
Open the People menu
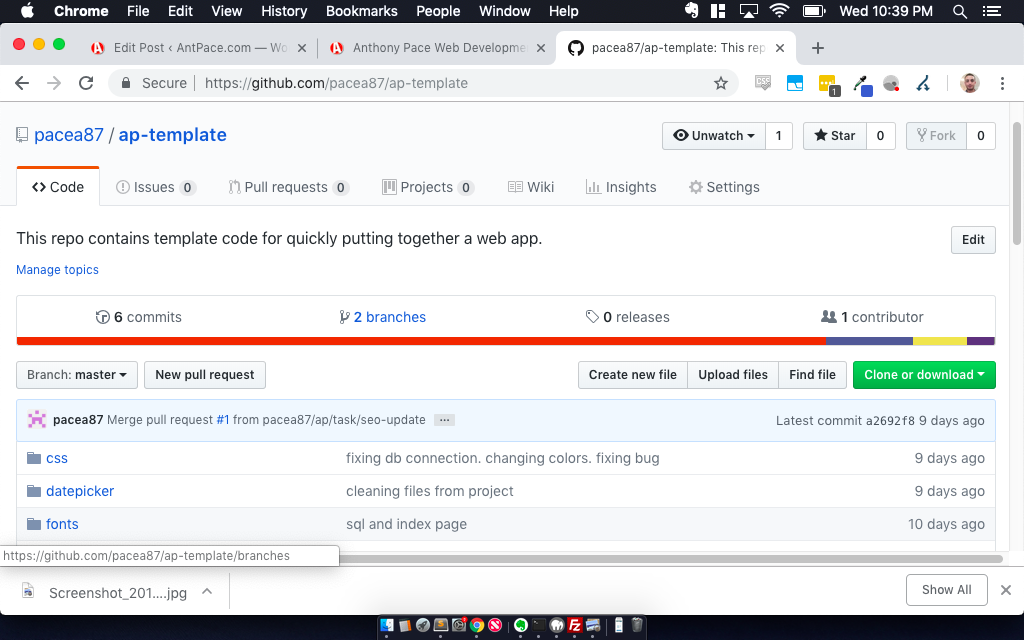(438, 11)
